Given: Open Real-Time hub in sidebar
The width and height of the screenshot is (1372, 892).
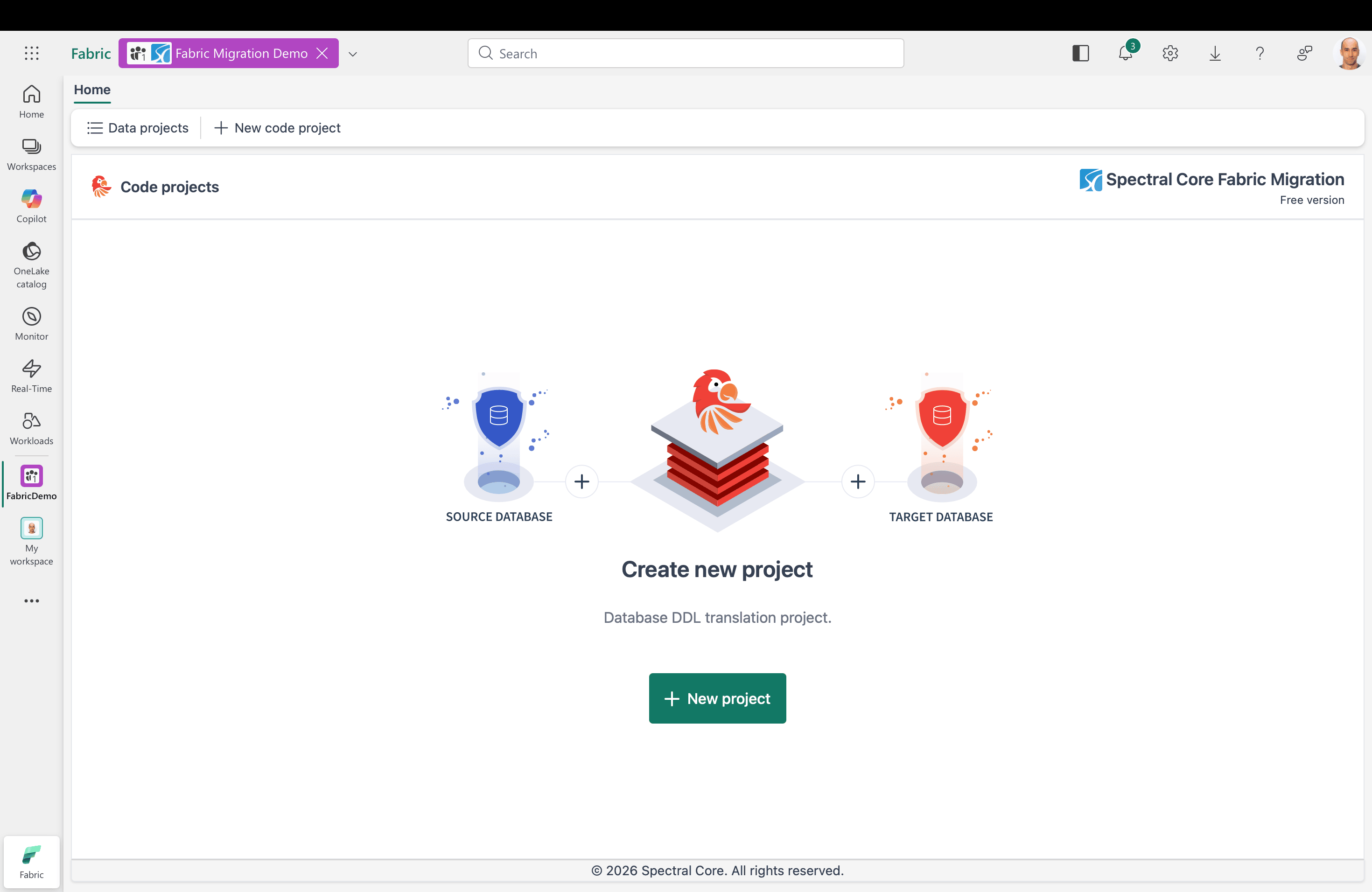Looking at the screenshot, I should 32,376.
